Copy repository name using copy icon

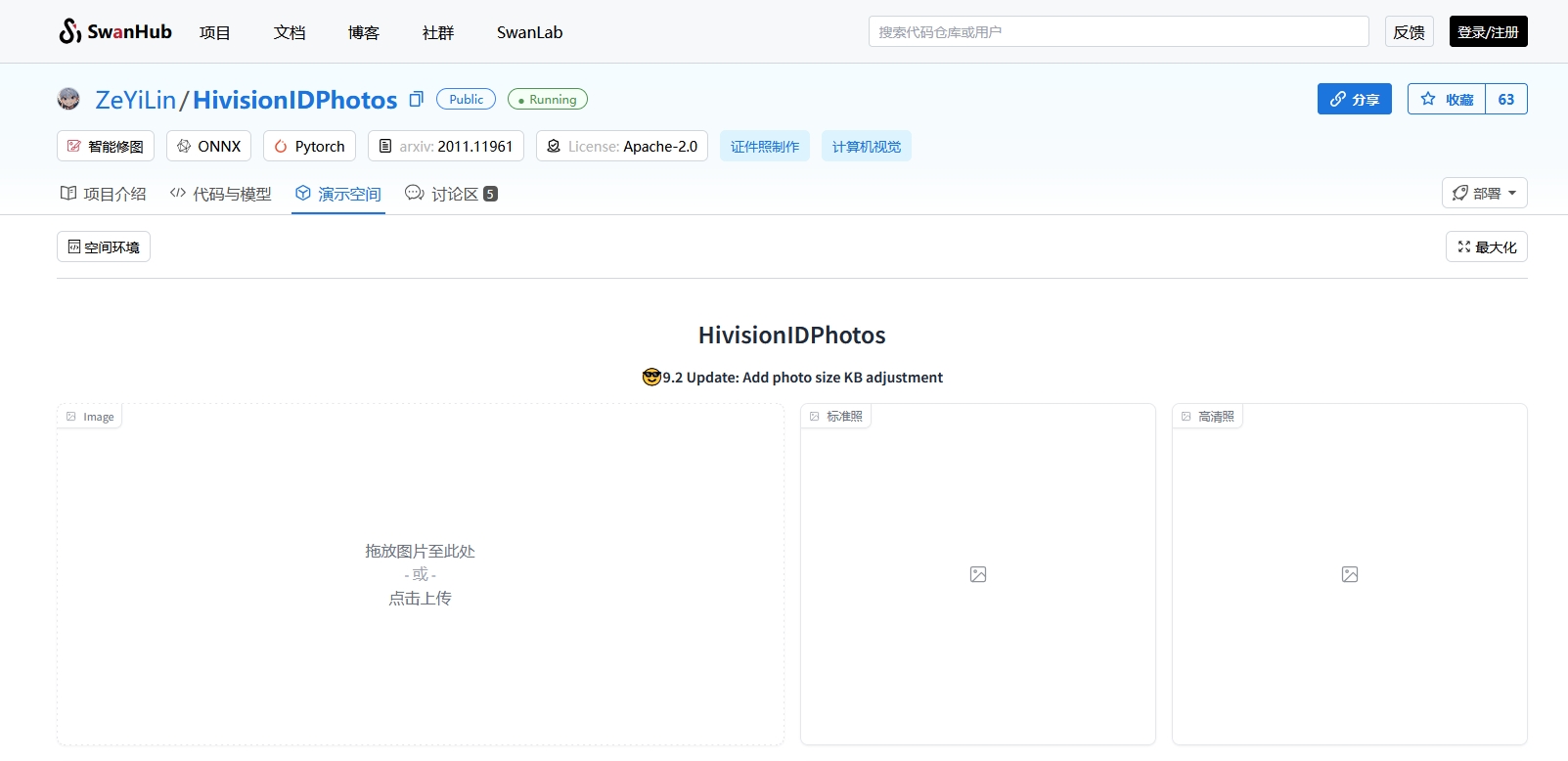(416, 99)
